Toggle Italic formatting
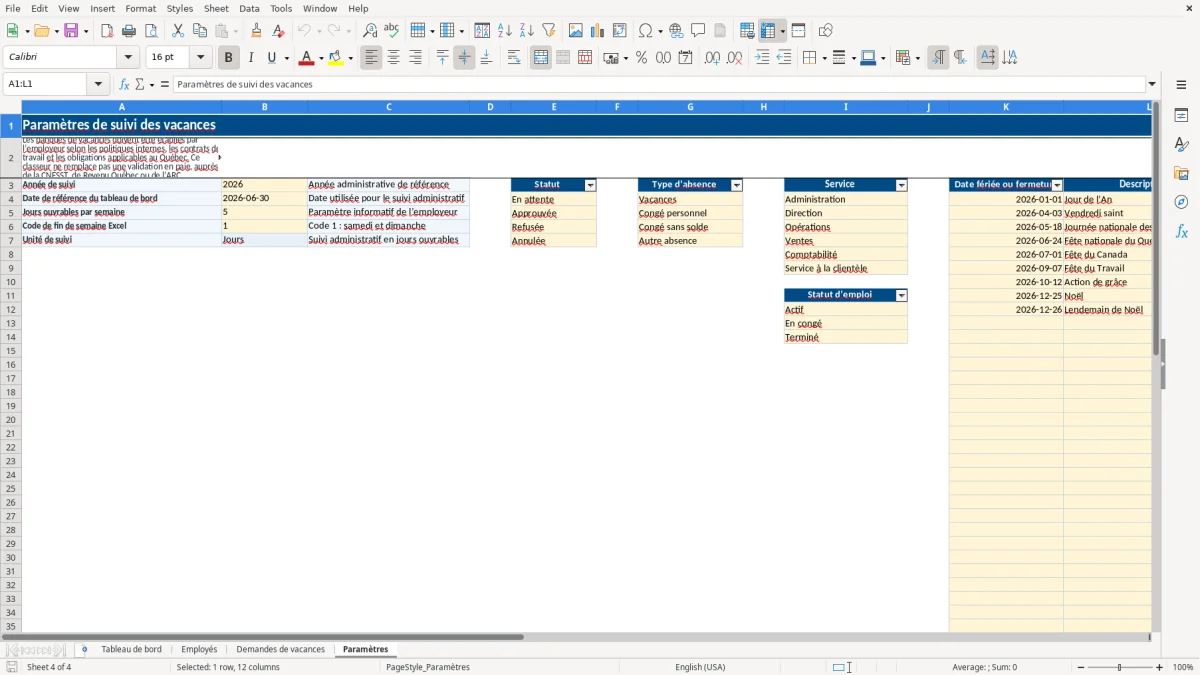This screenshot has width=1200, height=675. coord(251,58)
